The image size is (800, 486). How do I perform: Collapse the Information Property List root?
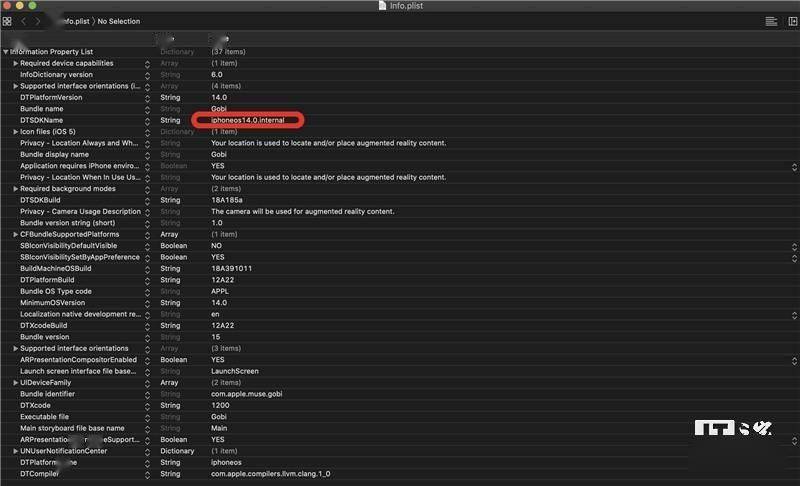[5, 52]
